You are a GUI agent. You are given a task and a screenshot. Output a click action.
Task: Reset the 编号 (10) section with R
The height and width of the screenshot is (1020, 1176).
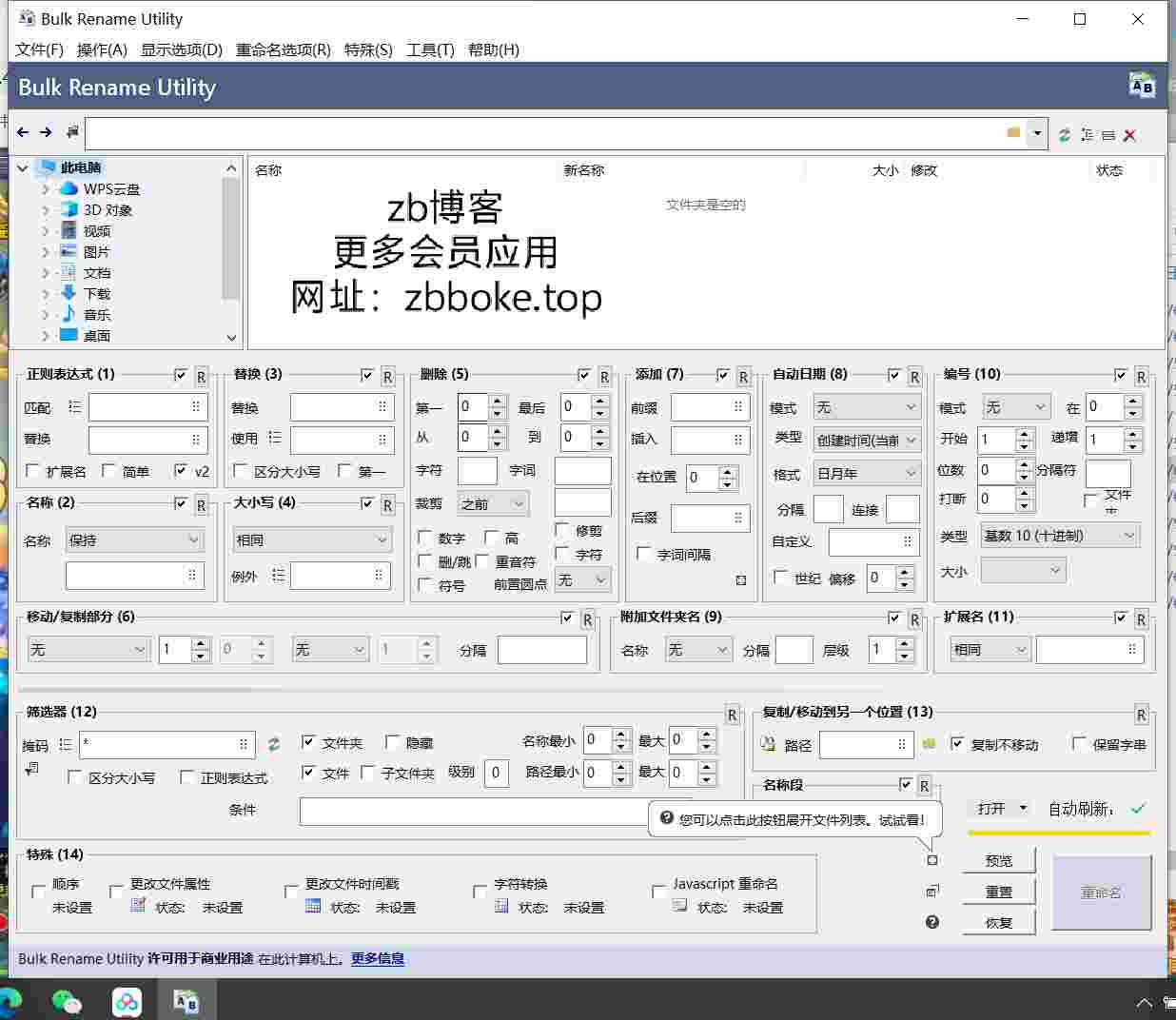tap(1141, 376)
